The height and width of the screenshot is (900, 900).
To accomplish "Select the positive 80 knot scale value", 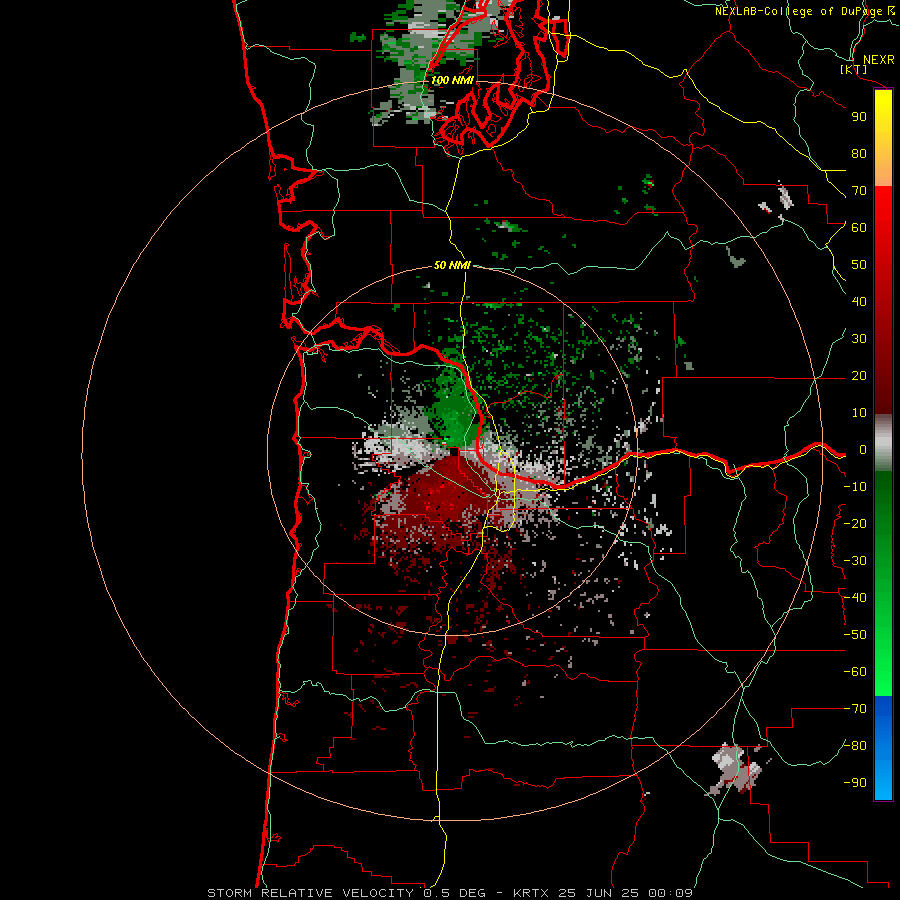I will (x=859, y=154).
